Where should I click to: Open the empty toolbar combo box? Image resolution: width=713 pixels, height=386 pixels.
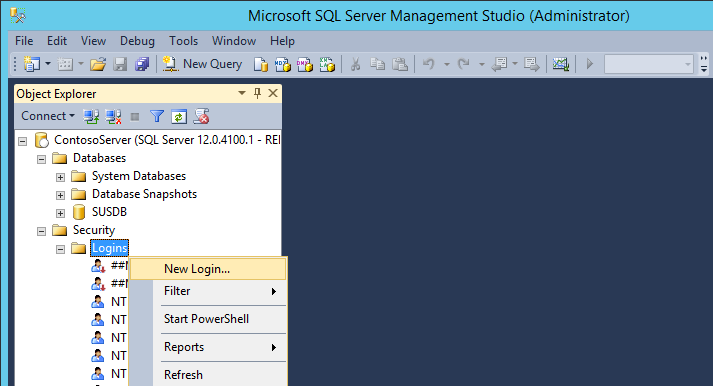pyautogui.click(x=648, y=64)
